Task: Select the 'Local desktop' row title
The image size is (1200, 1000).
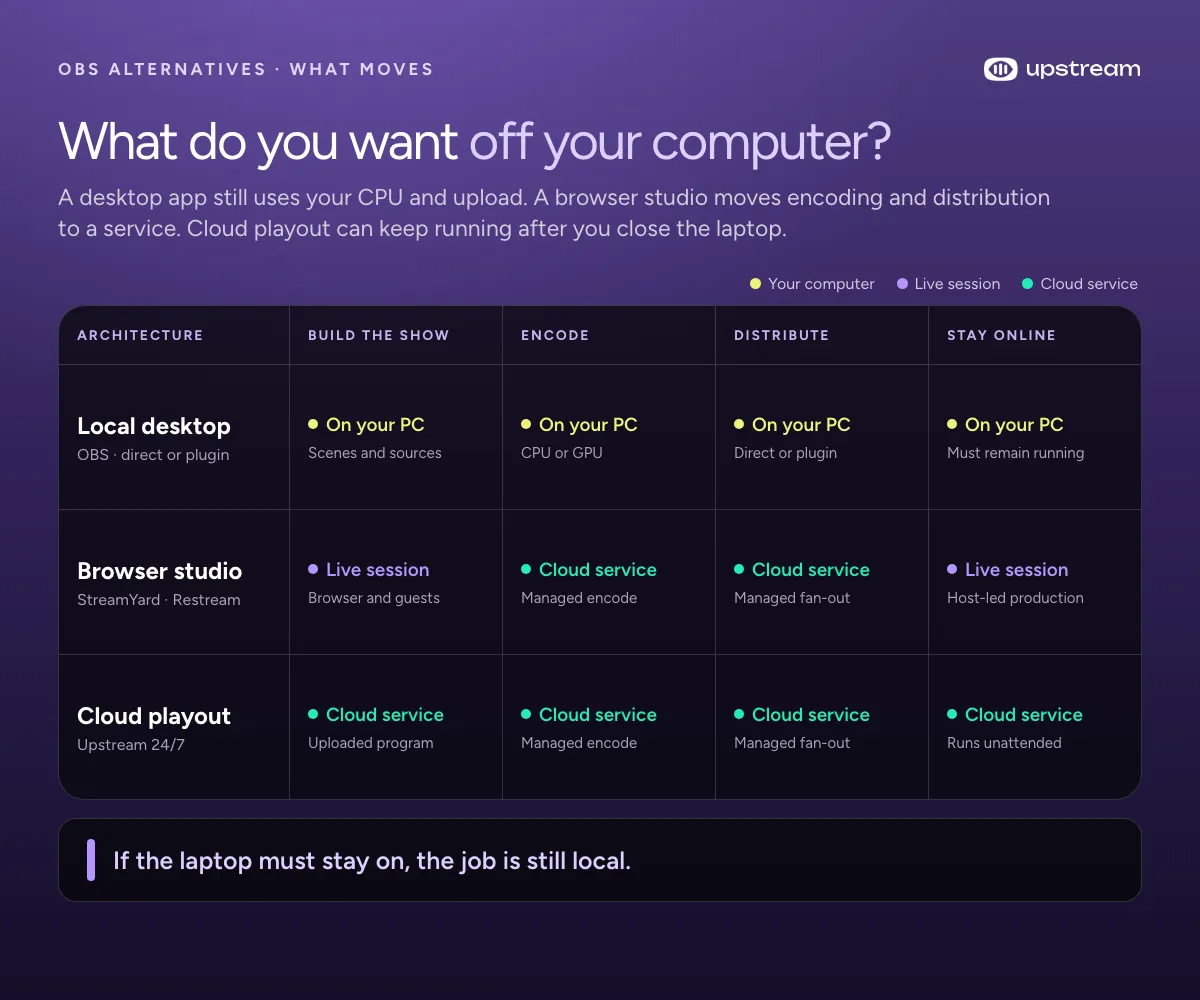Action: 154,426
